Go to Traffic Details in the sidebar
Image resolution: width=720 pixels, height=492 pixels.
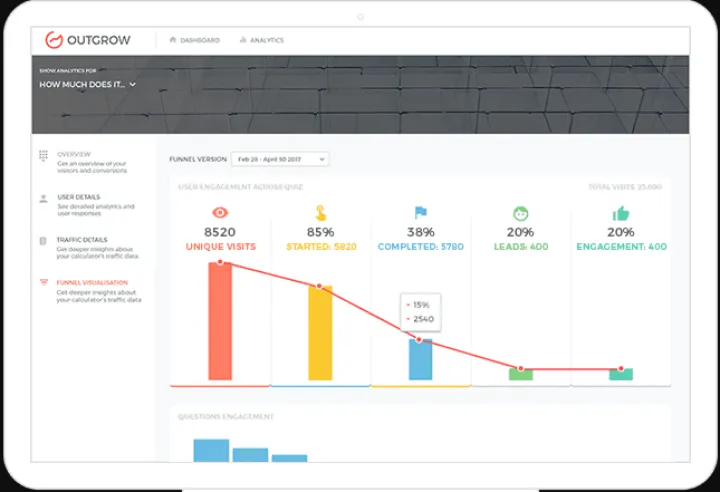pyautogui.click(x=82, y=240)
